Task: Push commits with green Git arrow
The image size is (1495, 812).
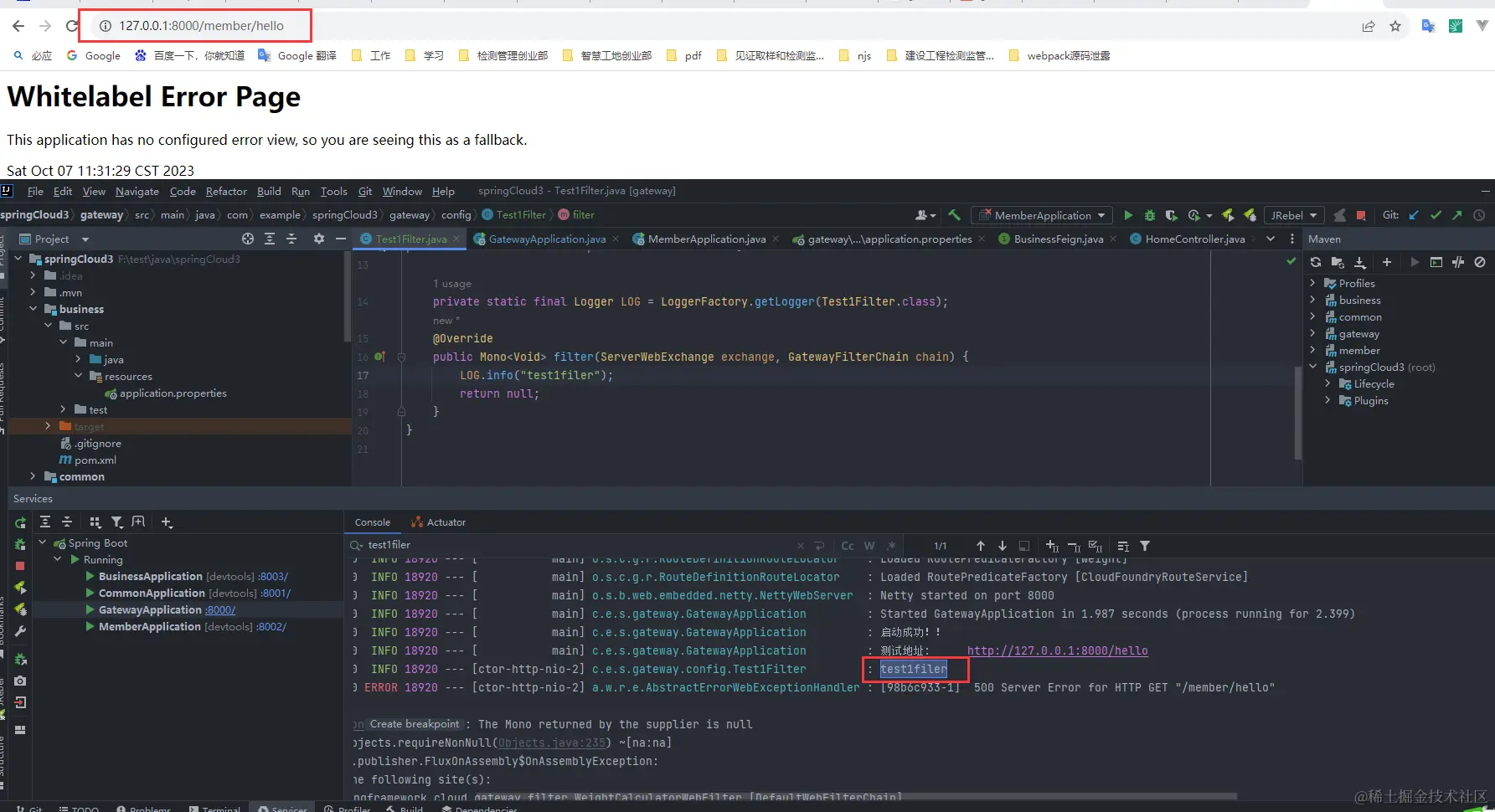Action: pos(1457,215)
